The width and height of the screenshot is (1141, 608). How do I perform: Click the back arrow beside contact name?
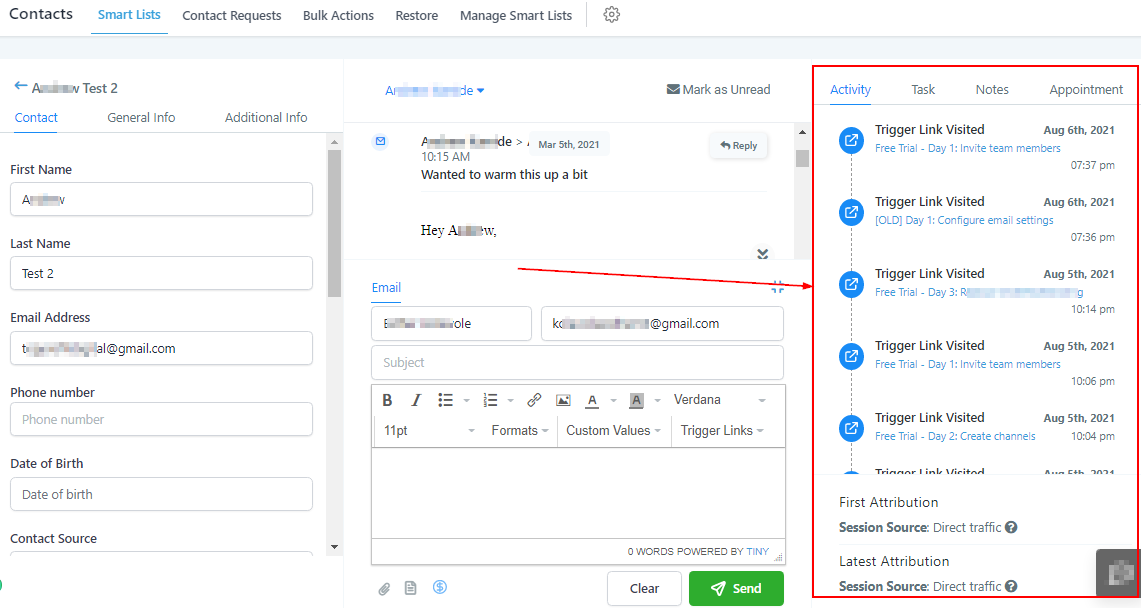[20, 87]
